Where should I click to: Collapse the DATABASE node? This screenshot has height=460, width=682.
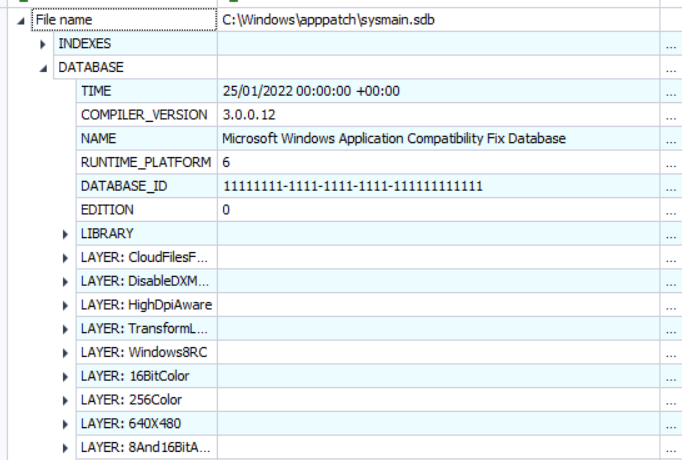[x=43, y=68]
